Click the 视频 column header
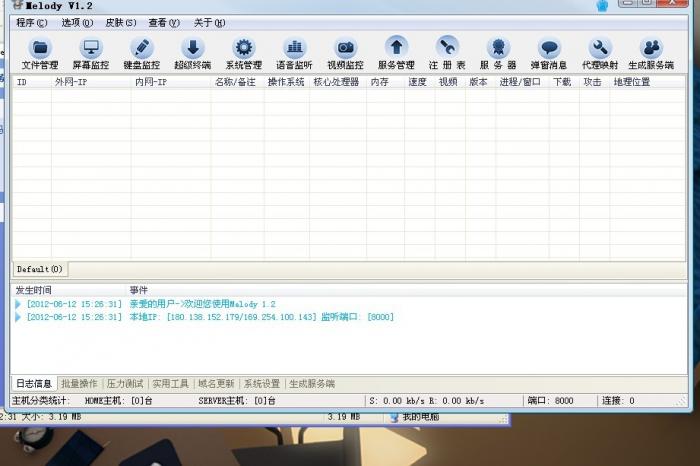Image resolution: width=700 pixels, height=466 pixels. pyautogui.click(x=450, y=82)
